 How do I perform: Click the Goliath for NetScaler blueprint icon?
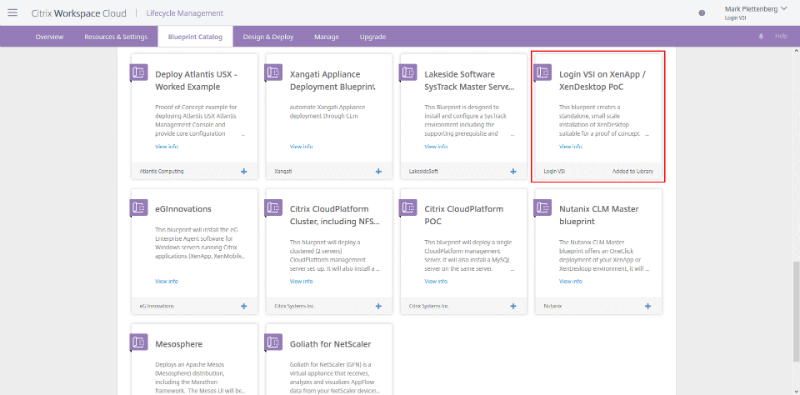pyautogui.click(x=274, y=342)
